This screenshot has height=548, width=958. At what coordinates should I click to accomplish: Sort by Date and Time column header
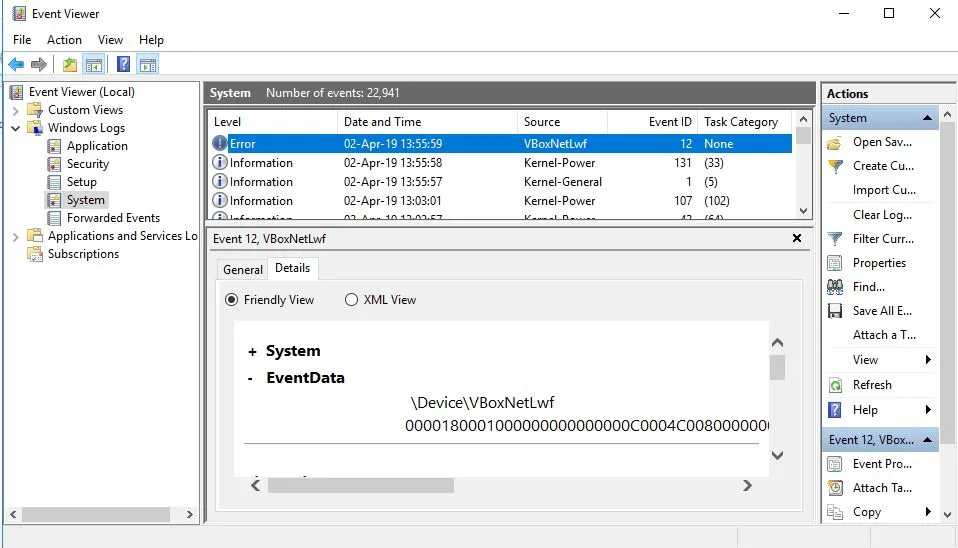click(x=427, y=122)
